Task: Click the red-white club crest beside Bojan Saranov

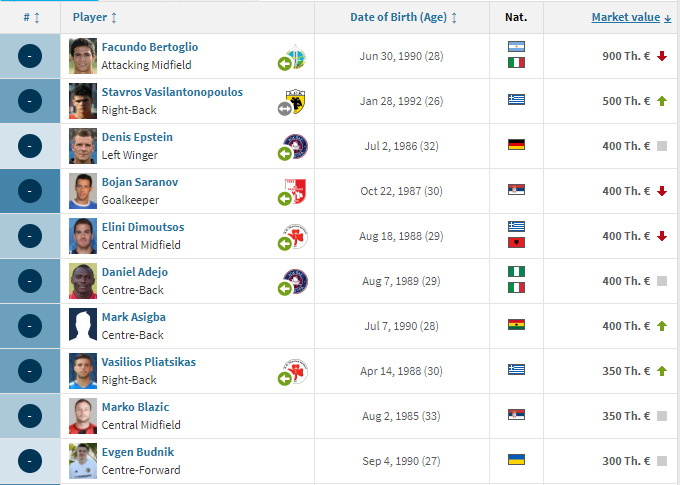Action: point(296,191)
